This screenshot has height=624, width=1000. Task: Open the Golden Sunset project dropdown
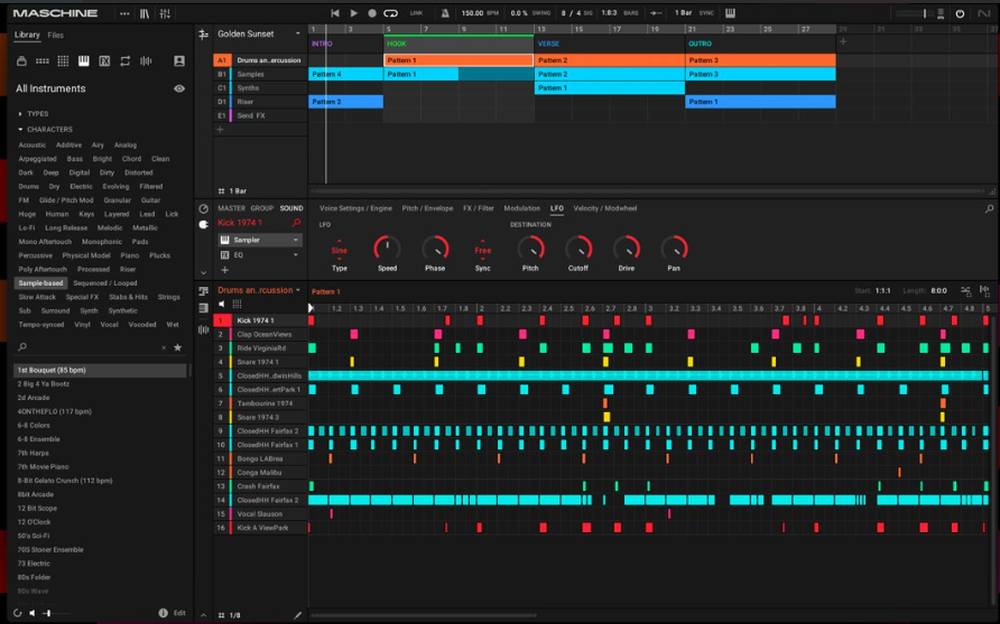point(298,34)
